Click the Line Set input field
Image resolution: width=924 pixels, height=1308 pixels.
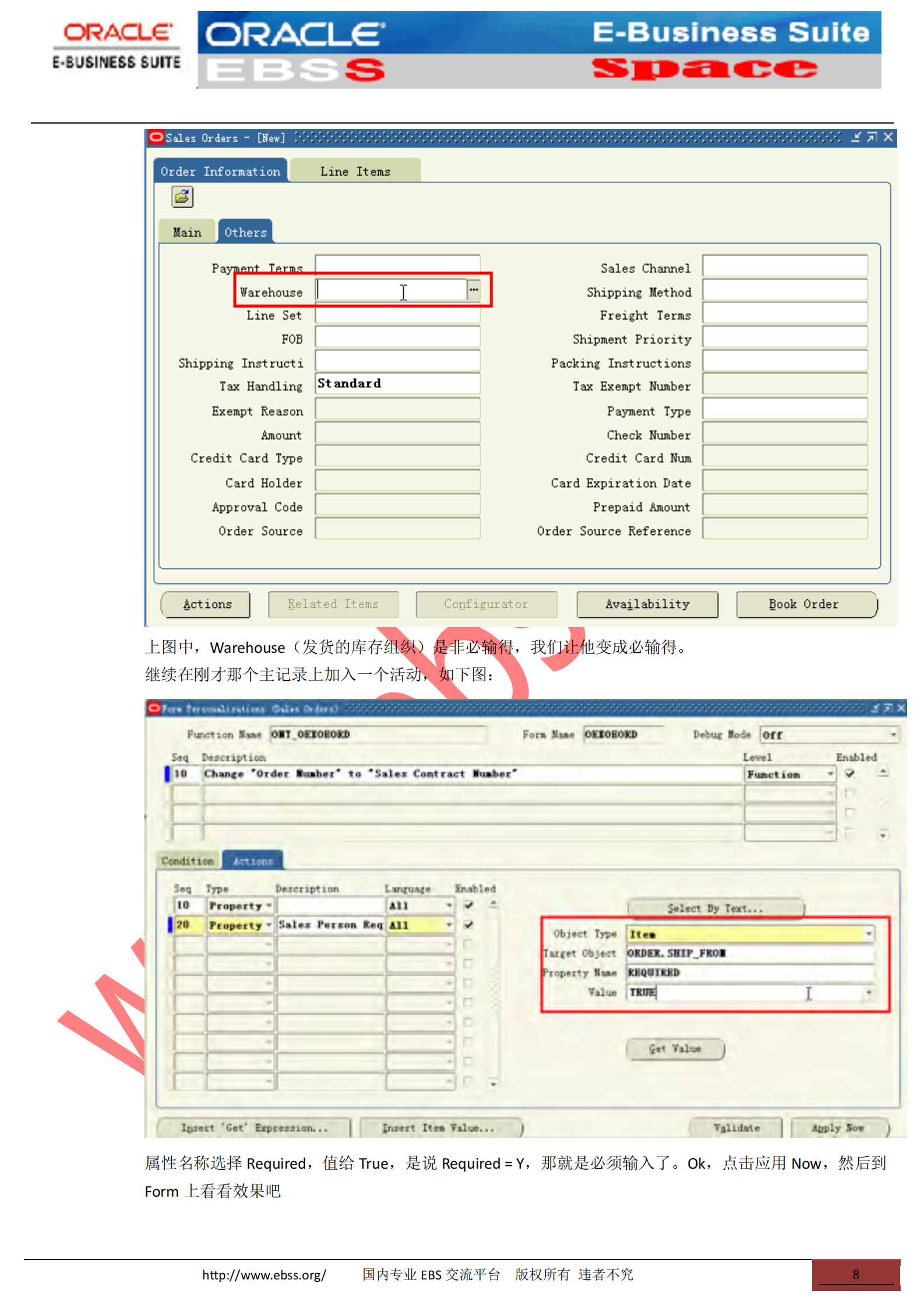398,314
